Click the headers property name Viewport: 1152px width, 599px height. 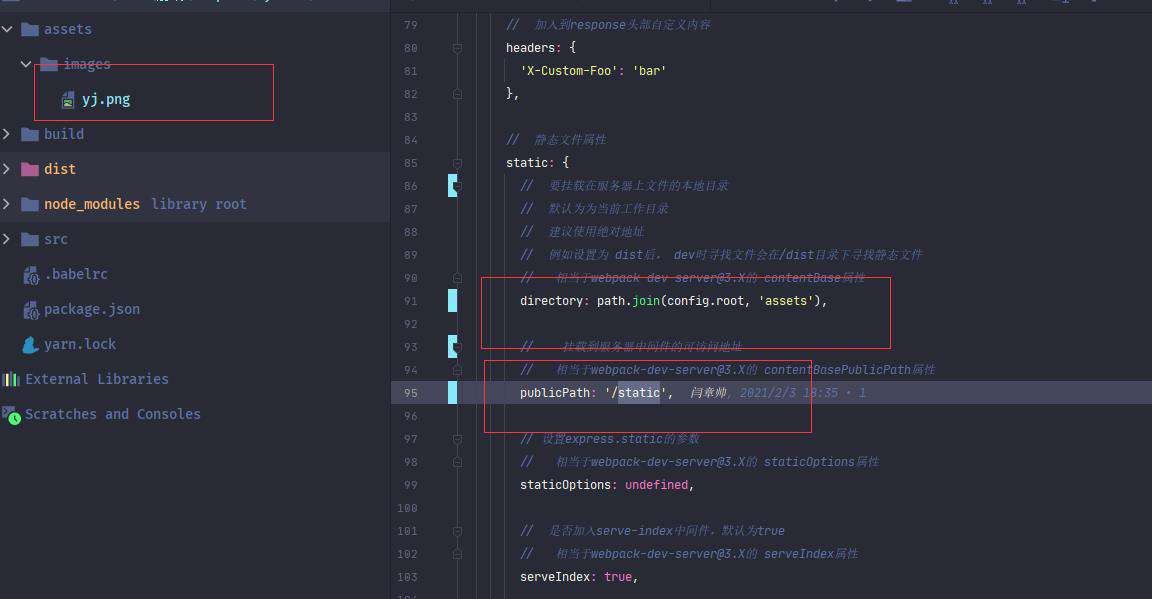click(530, 48)
